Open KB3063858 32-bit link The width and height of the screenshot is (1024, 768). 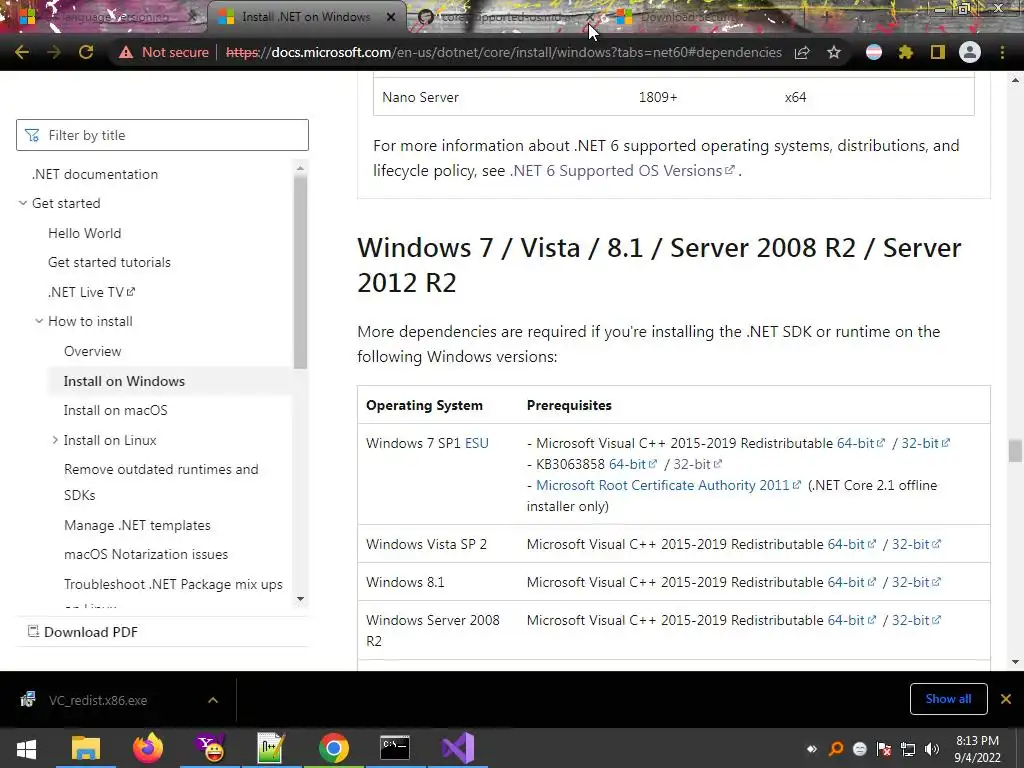coord(697,464)
